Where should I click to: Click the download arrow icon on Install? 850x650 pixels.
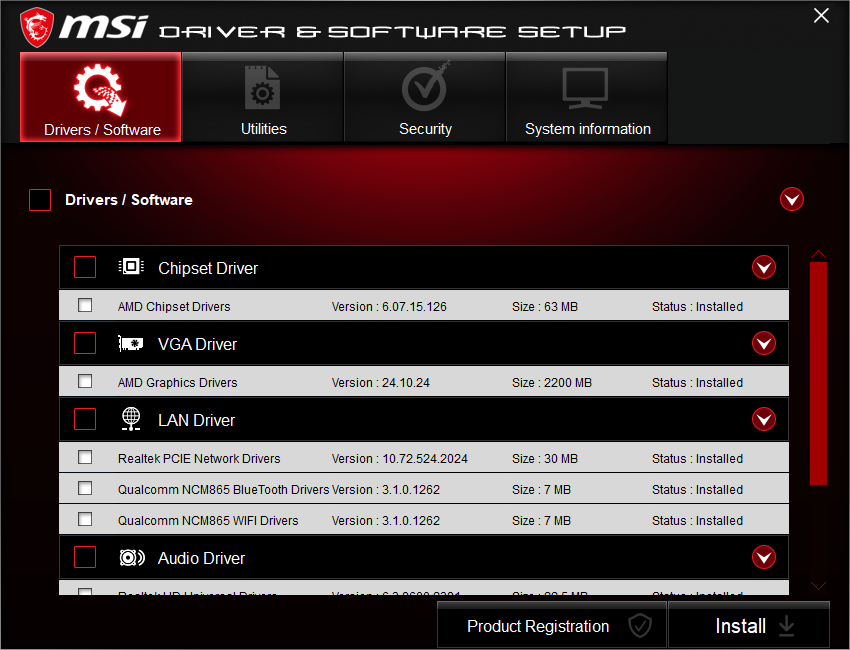point(787,626)
